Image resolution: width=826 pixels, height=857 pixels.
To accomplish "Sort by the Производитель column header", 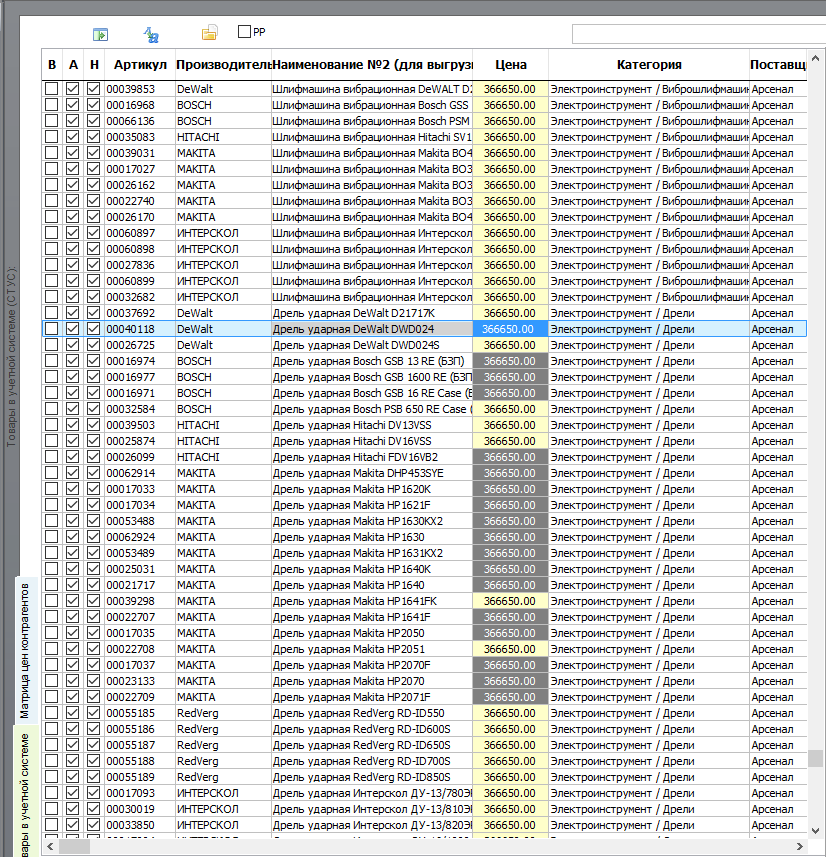I will [x=223, y=64].
